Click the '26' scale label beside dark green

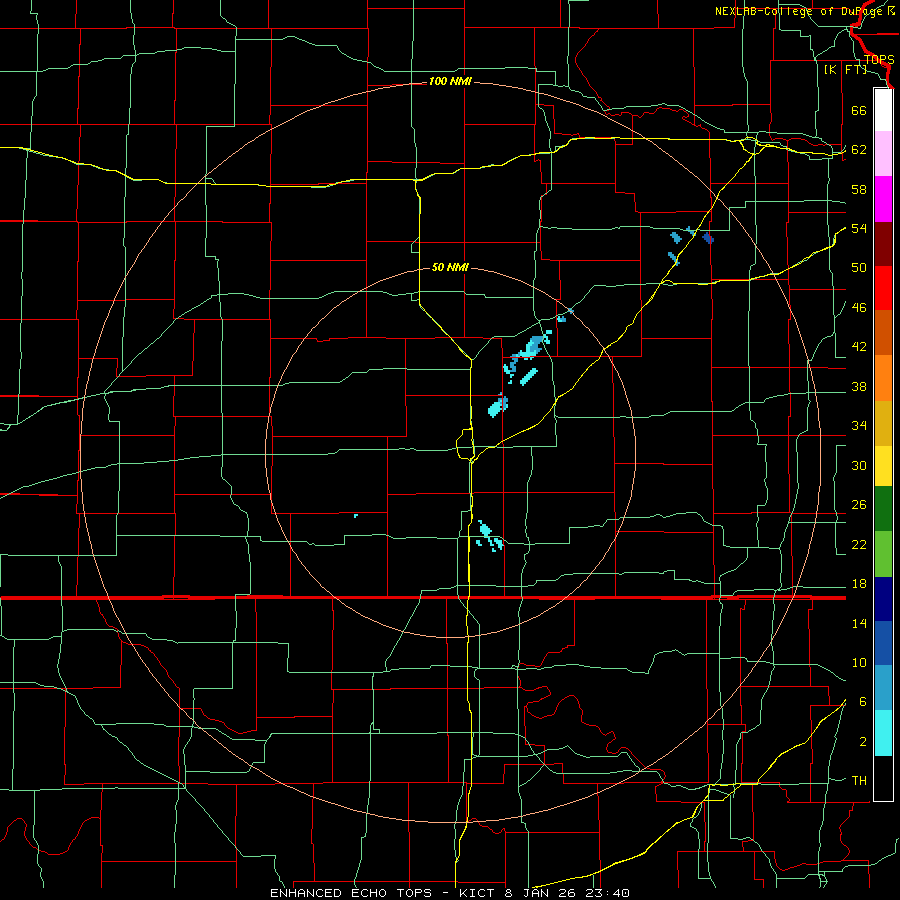point(859,505)
